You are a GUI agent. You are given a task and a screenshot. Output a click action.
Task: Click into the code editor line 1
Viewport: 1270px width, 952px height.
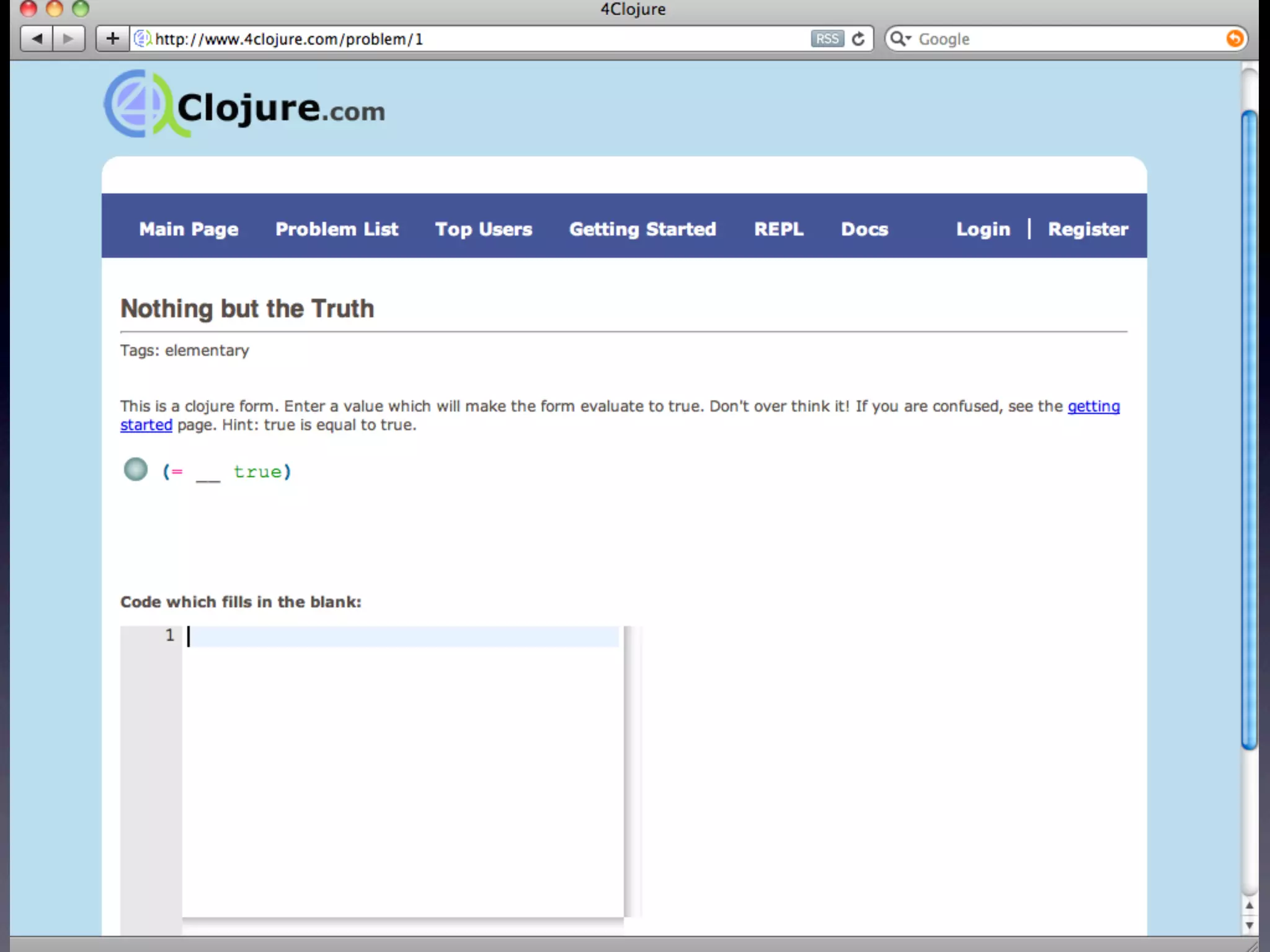[x=402, y=636]
